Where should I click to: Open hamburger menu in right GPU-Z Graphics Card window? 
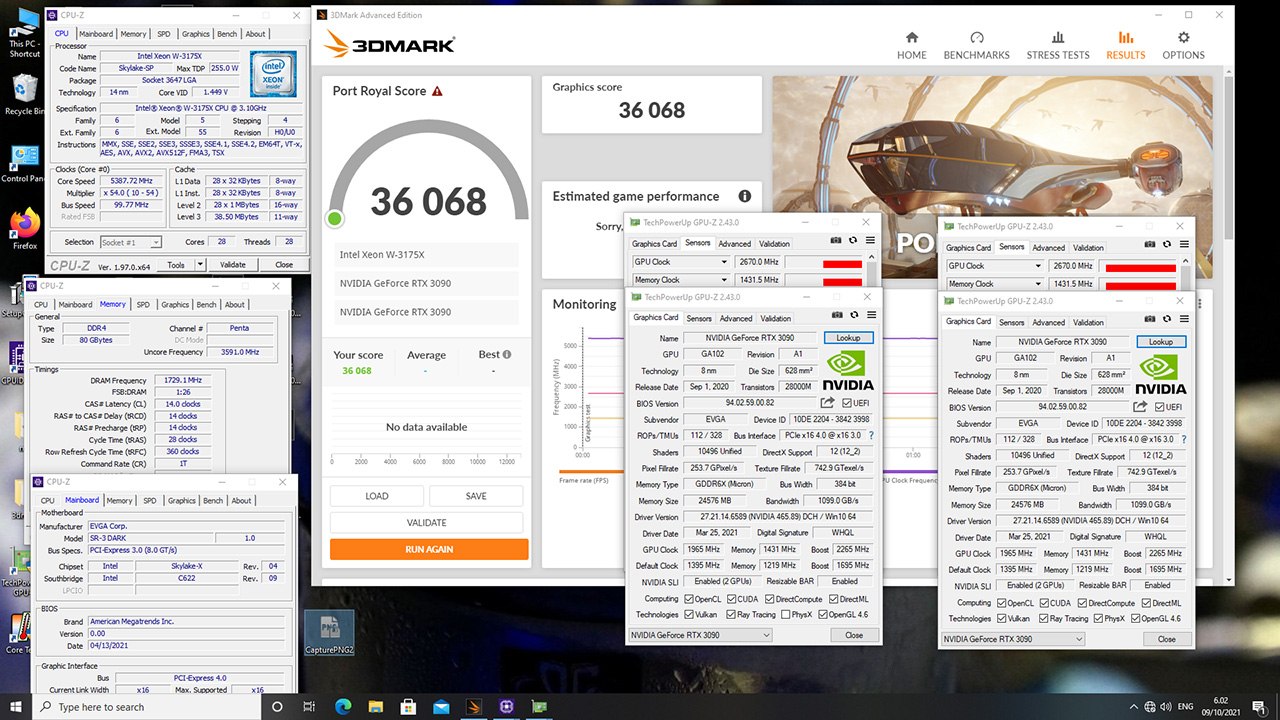pos(1185,320)
